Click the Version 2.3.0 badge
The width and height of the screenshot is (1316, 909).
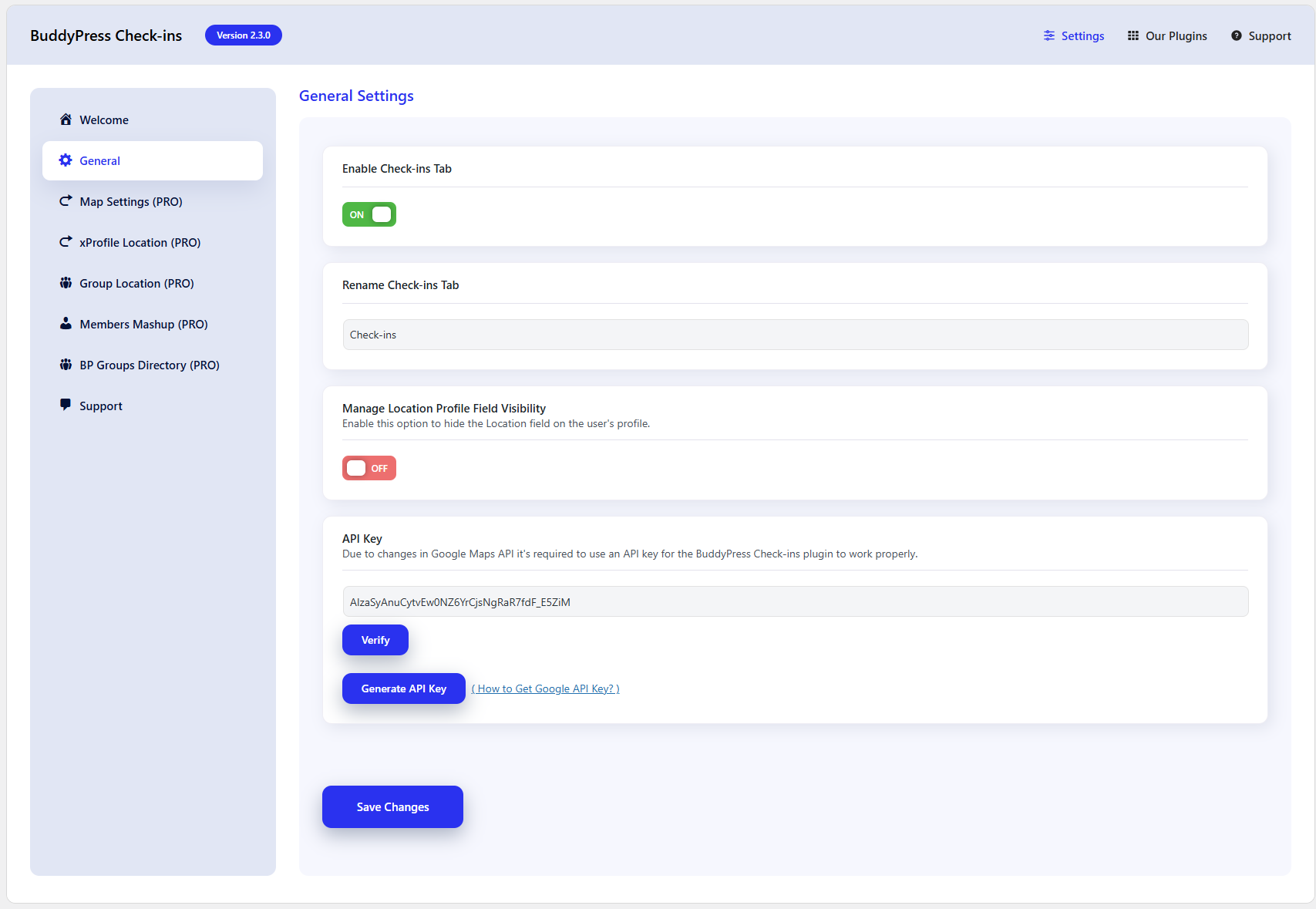point(243,35)
